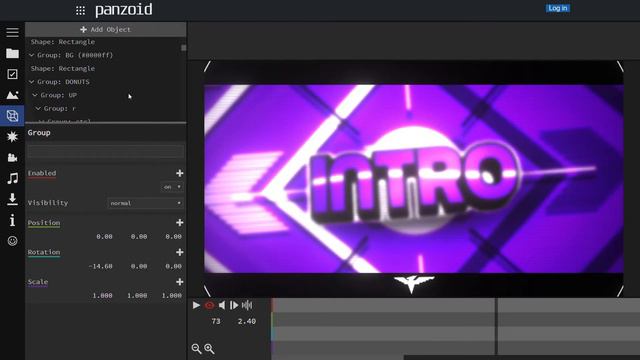Click Position Z value 0.00

coord(173,236)
